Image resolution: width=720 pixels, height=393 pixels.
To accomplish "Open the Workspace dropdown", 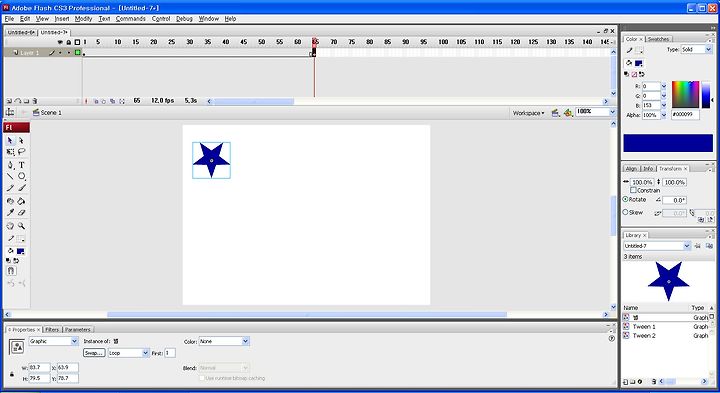I will pos(529,113).
